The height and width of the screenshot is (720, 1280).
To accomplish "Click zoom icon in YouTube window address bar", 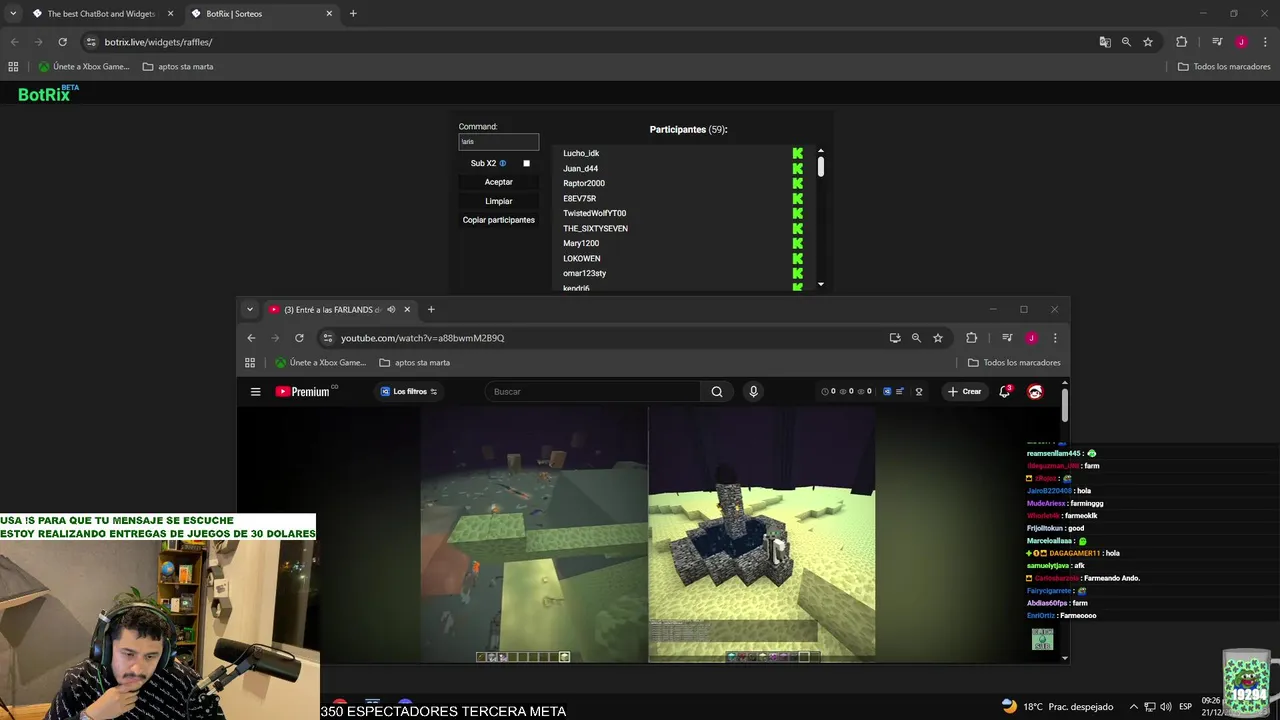I will (916, 338).
